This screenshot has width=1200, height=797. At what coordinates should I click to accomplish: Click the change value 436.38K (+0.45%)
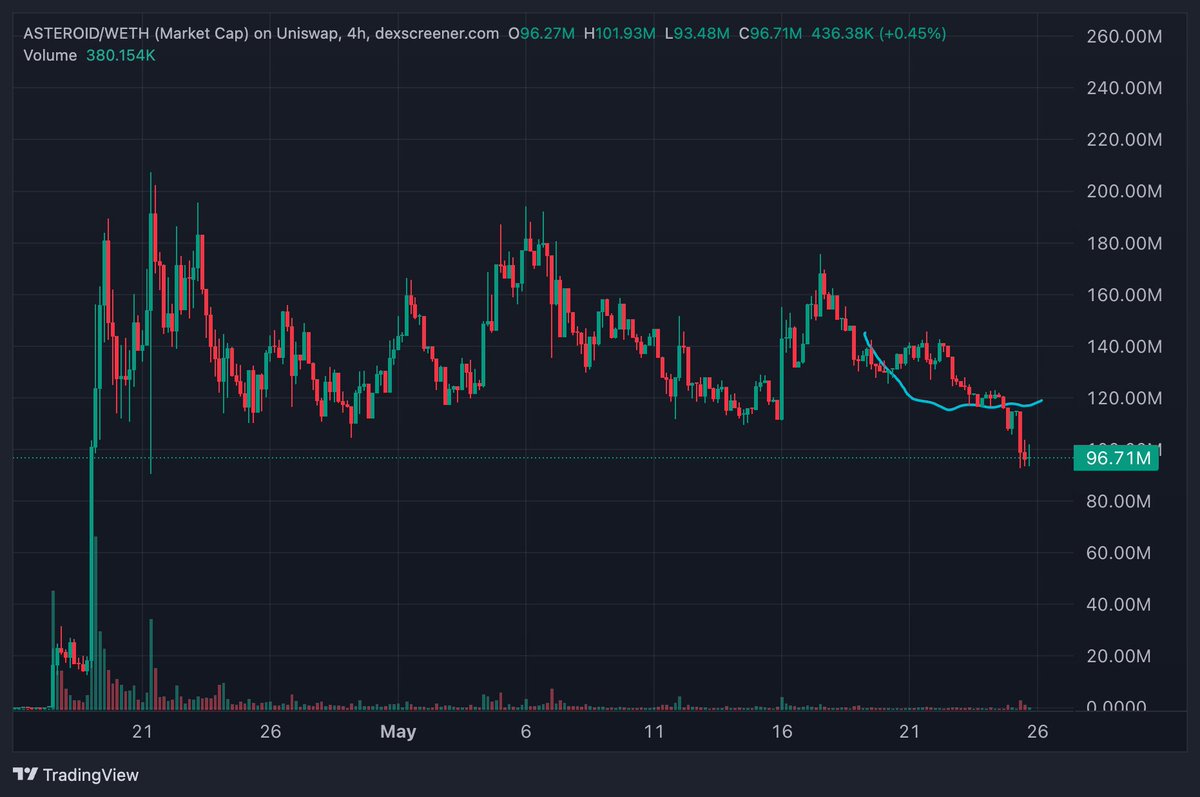(877, 34)
